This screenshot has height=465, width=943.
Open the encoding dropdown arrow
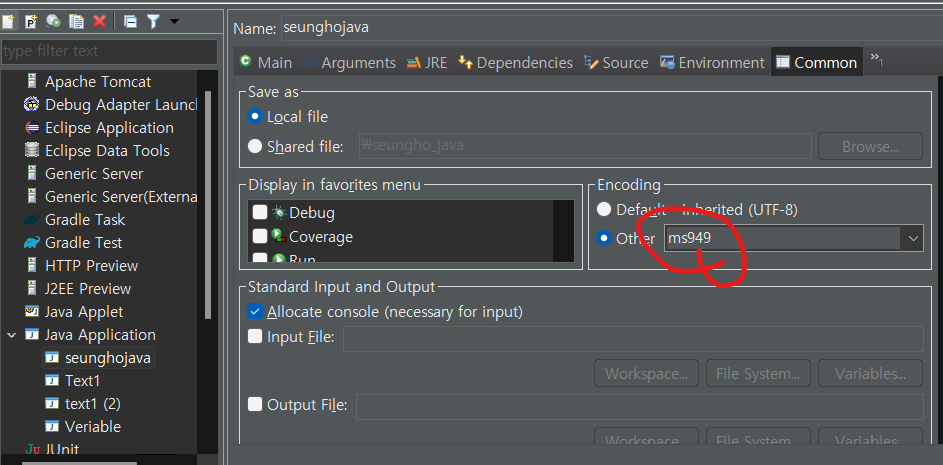[912, 239]
